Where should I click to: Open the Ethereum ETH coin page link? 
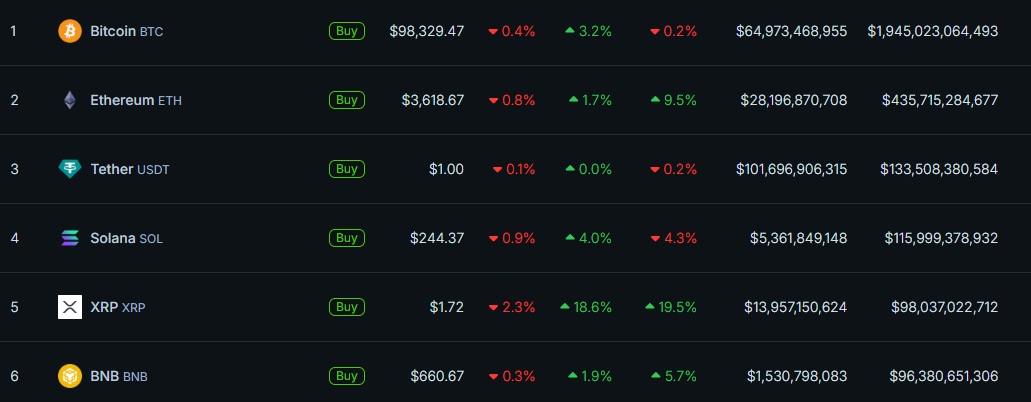[136, 100]
